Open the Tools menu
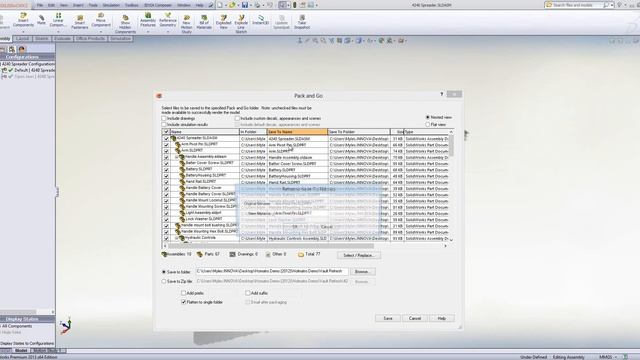This screenshot has height=360, width=640. pos(93,5)
